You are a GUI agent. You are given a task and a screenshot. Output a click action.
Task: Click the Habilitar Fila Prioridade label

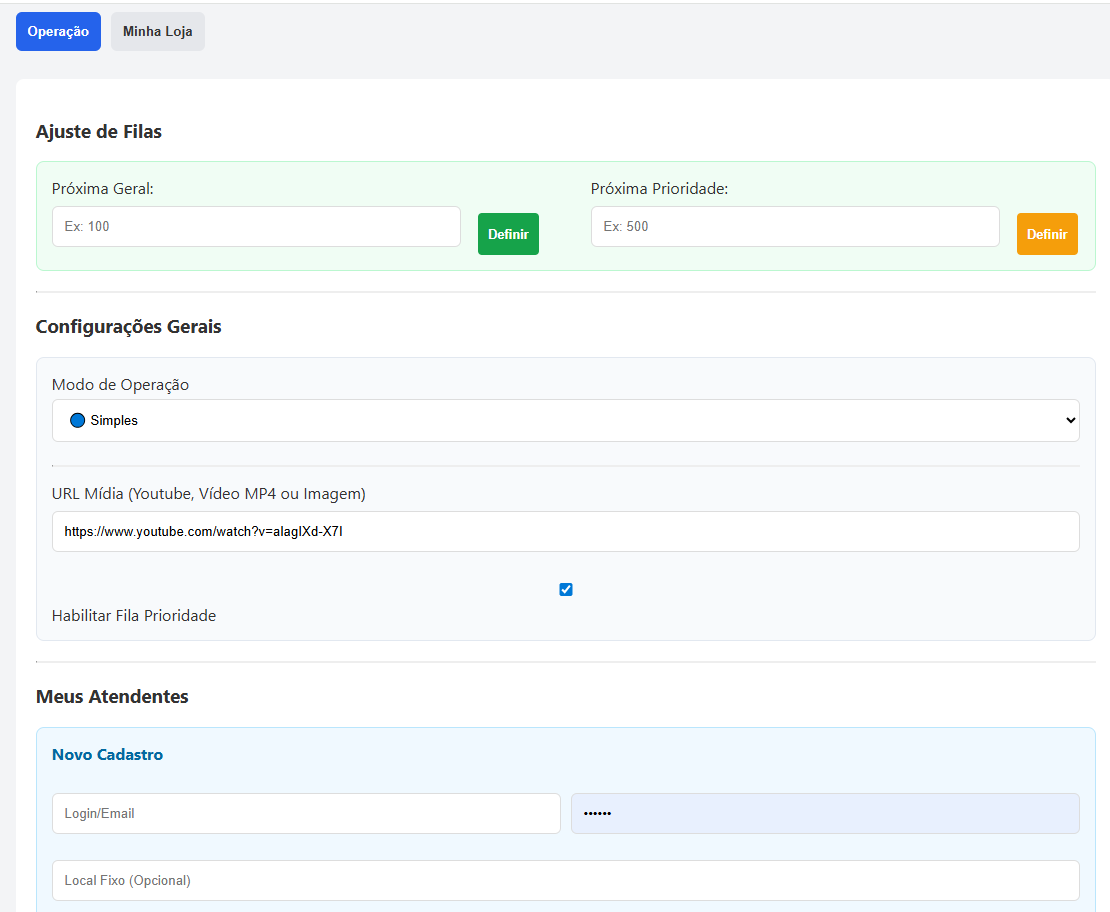coord(134,616)
